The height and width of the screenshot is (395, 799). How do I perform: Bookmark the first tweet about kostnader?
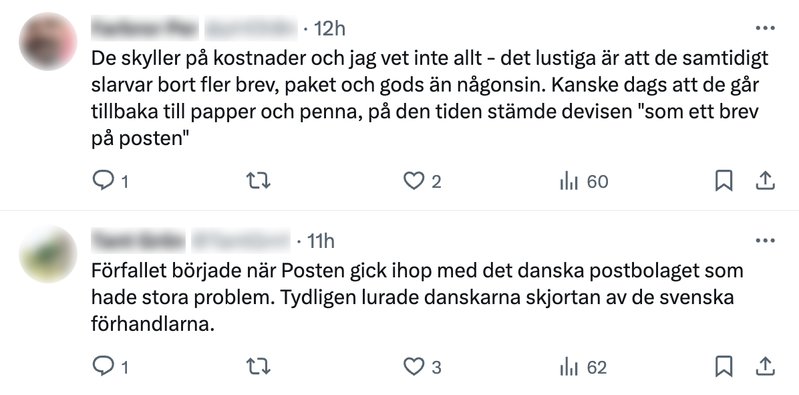(x=724, y=181)
